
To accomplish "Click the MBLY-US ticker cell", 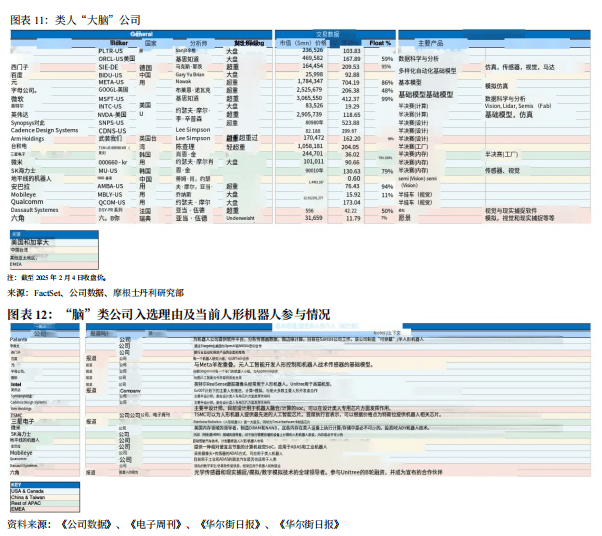I will point(110,195).
